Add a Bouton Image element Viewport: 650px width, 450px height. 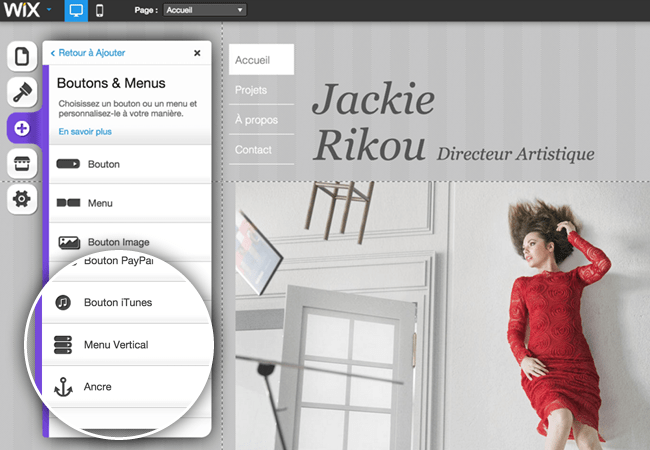(130, 242)
